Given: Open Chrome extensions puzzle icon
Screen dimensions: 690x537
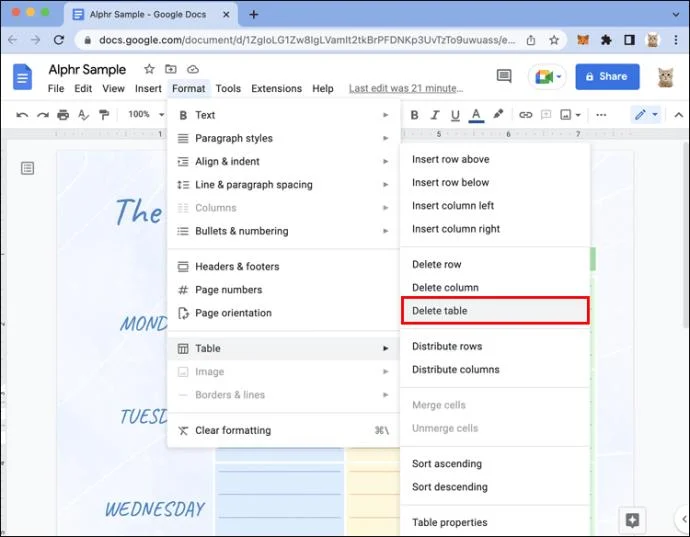Looking at the screenshot, I should point(606,40).
